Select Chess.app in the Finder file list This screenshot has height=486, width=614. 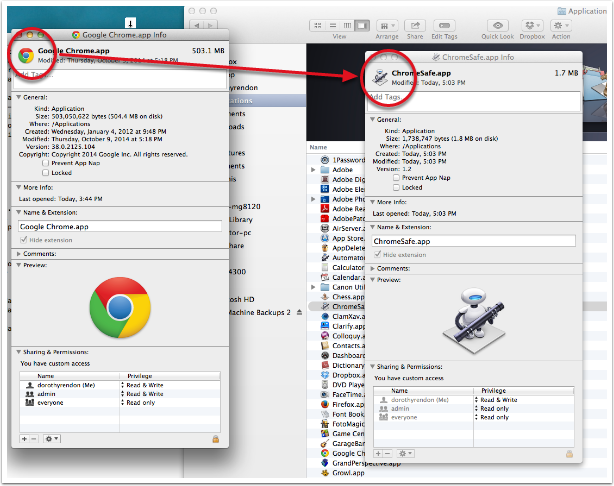tap(345, 296)
